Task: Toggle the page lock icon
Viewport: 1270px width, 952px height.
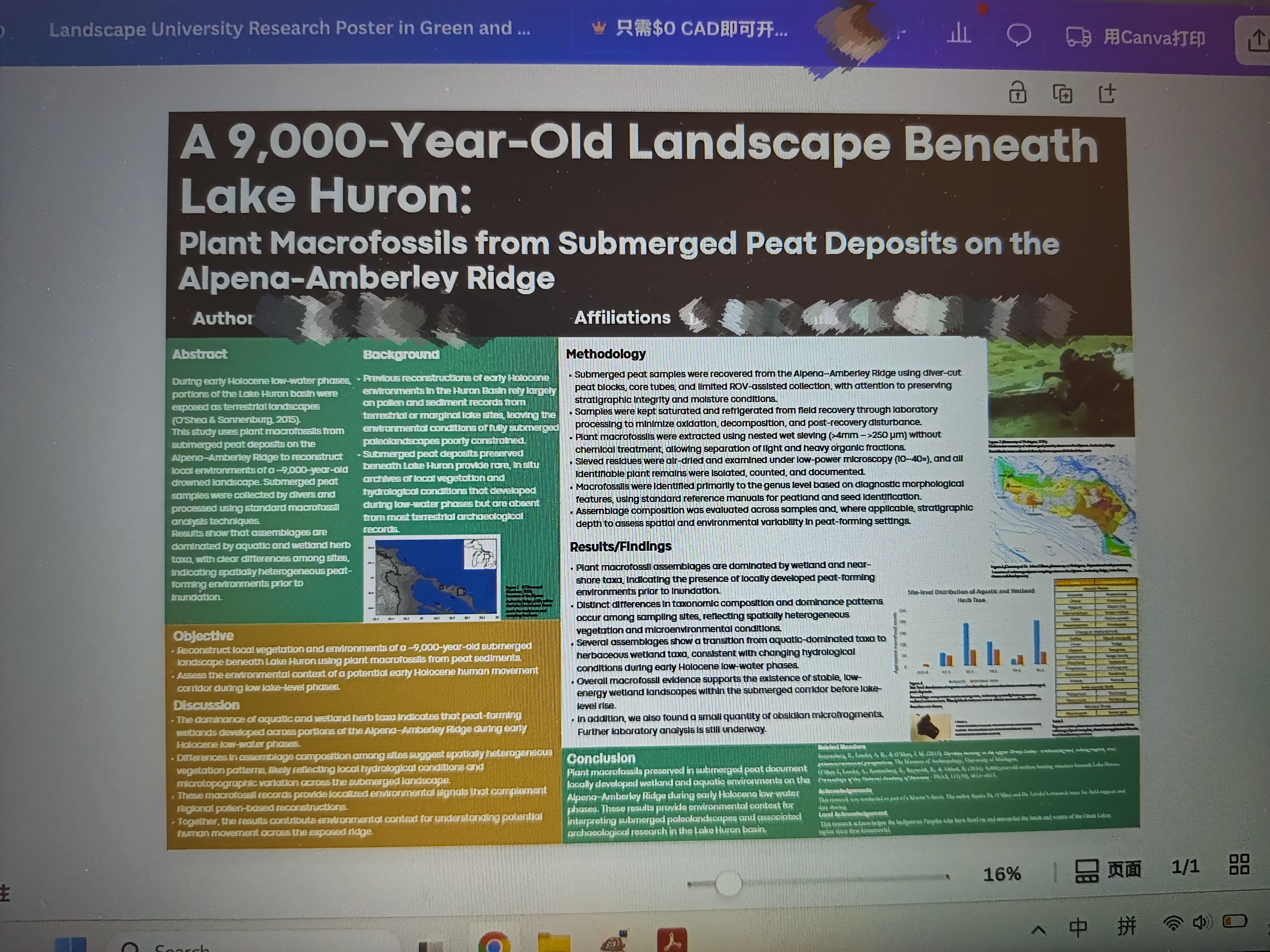Action: click(1017, 92)
